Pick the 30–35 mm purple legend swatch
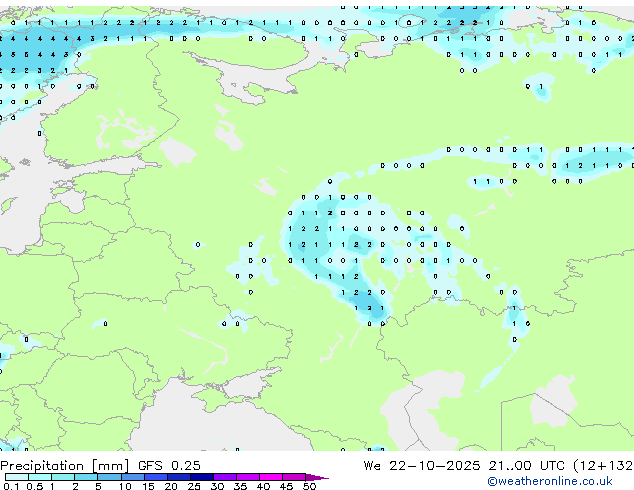 tap(225, 477)
